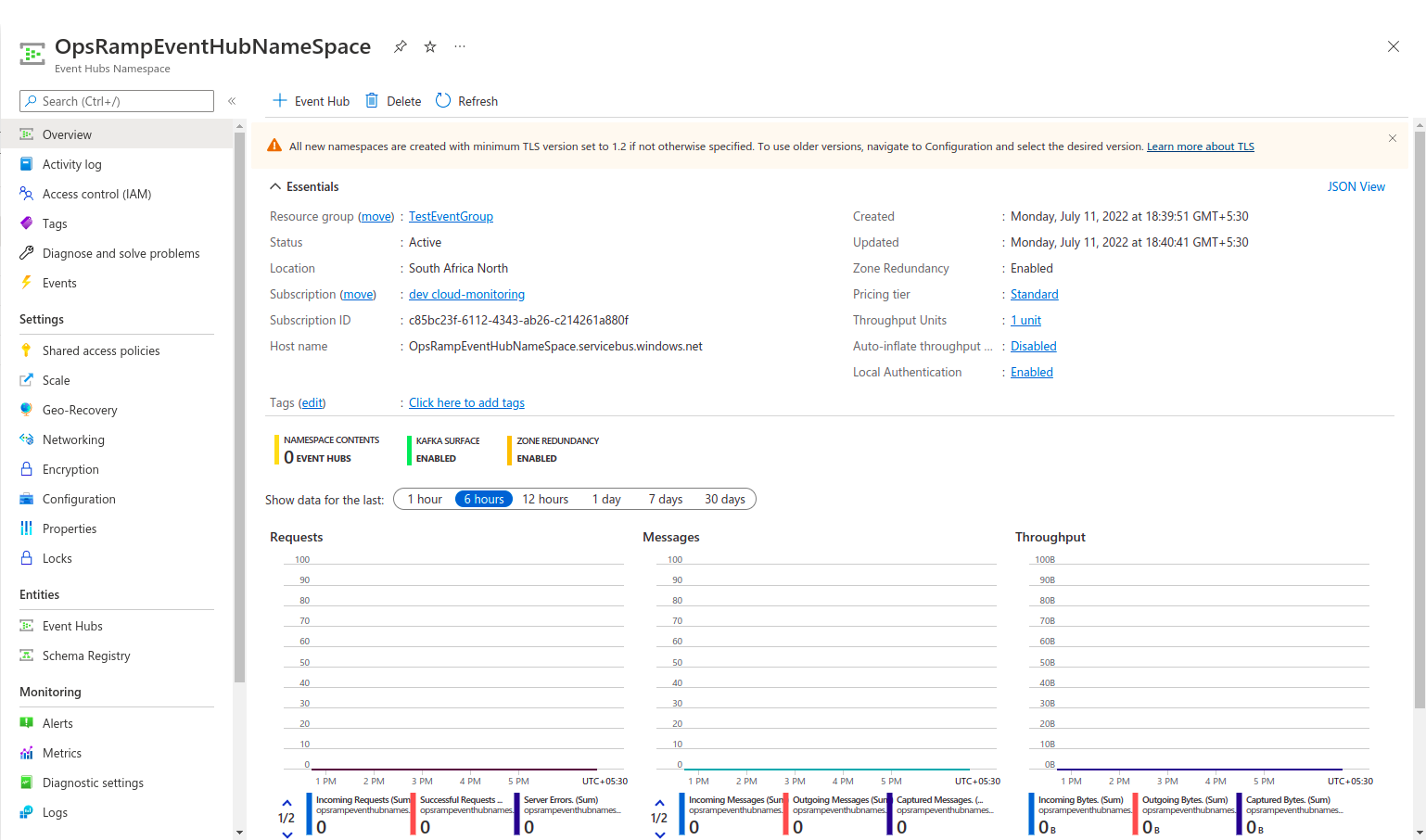Click the Networking icon
1426x840 pixels.
(27, 439)
